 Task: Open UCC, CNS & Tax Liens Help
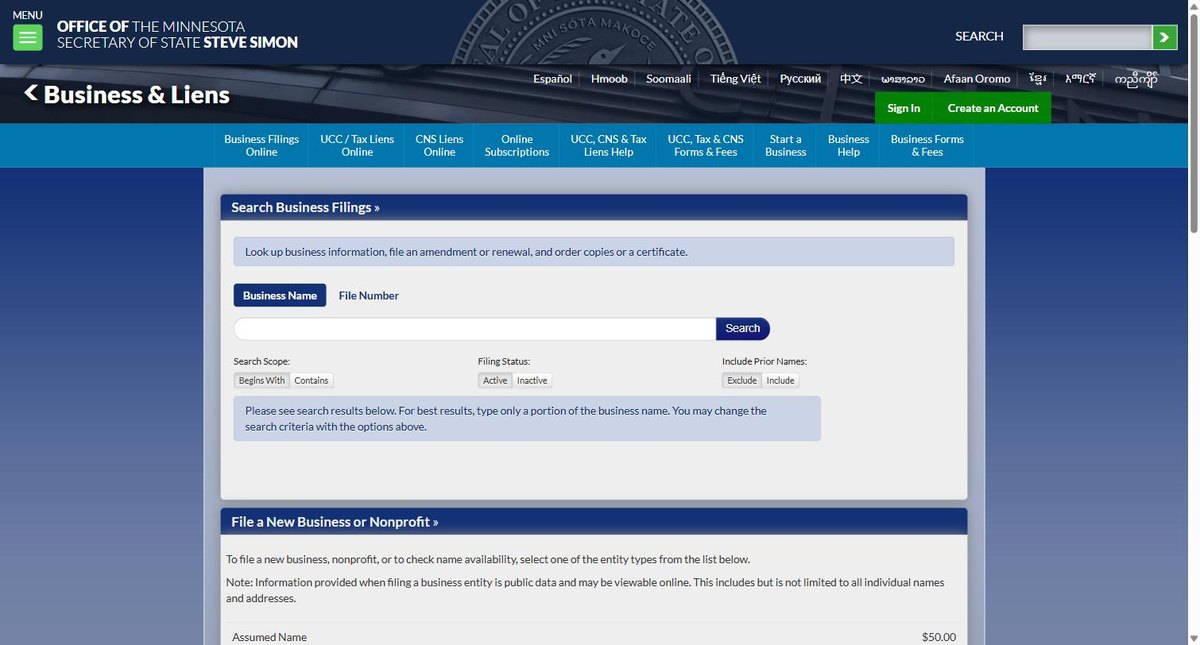pyautogui.click(x=608, y=145)
